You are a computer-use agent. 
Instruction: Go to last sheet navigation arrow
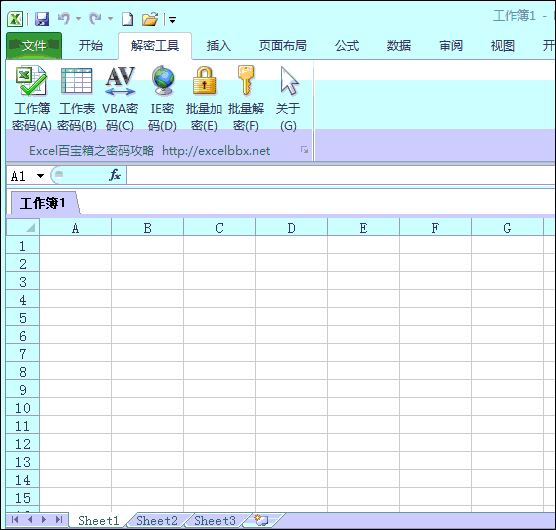point(59,520)
